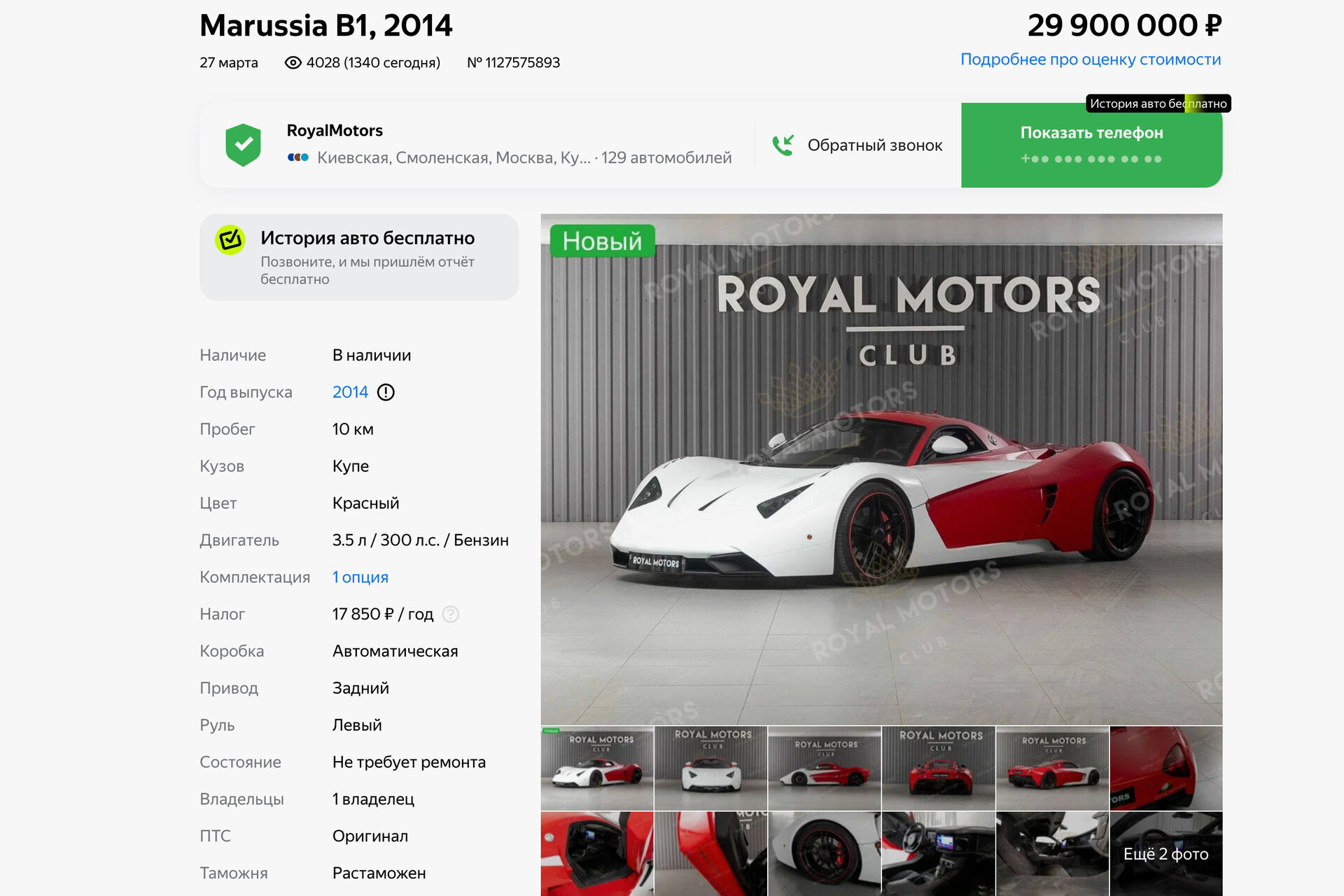The height and width of the screenshot is (896, 1344).
Task: Click the condition value Не требует ремонта
Action: click(x=409, y=762)
